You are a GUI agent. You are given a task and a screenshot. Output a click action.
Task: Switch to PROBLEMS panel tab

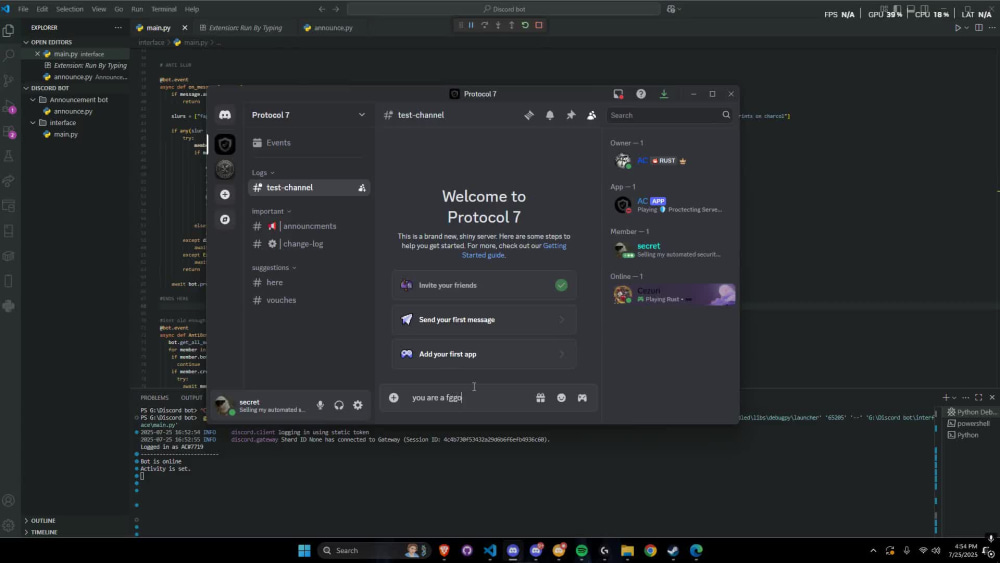(x=154, y=398)
